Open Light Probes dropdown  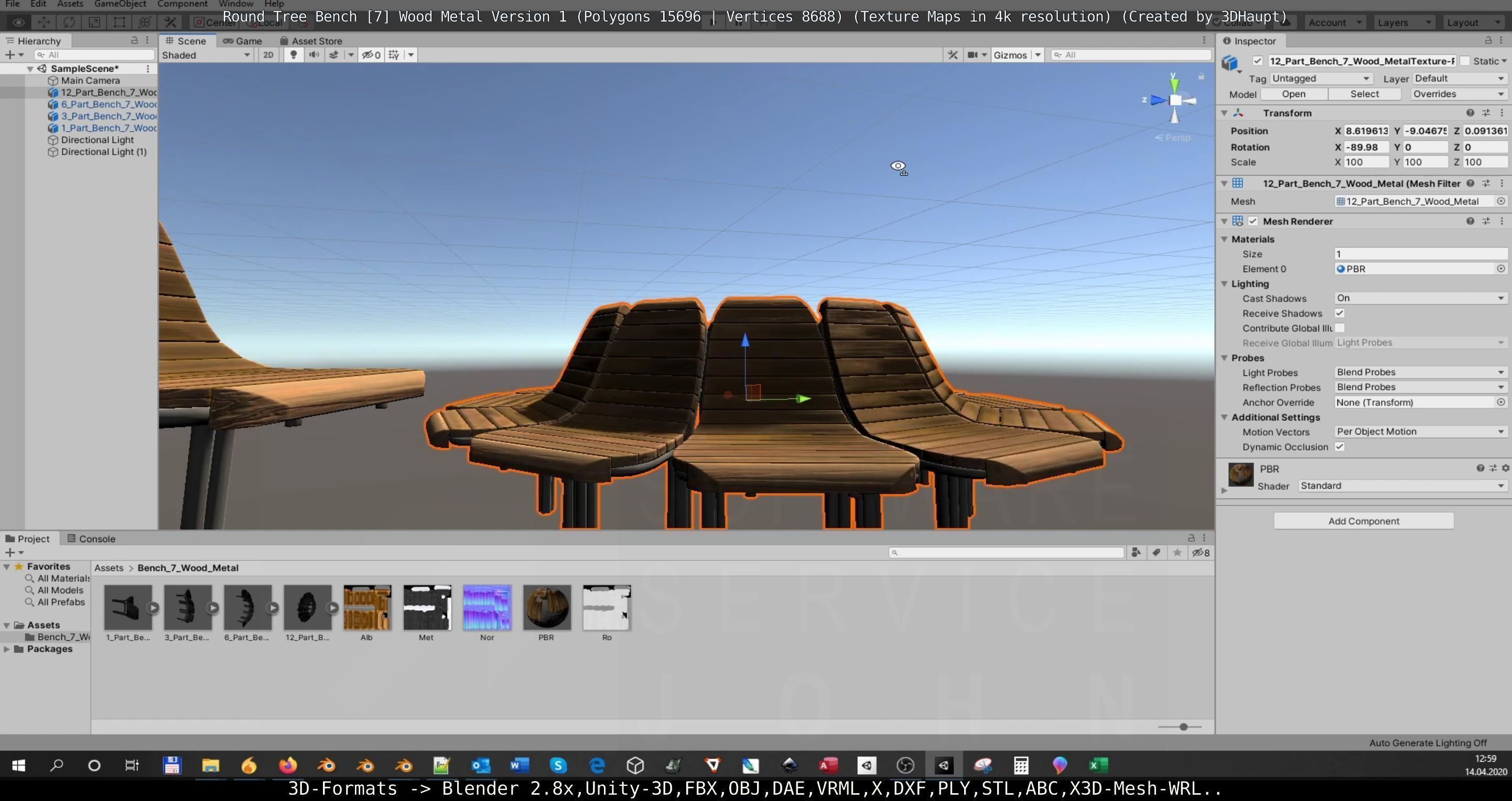[x=1420, y=373]
